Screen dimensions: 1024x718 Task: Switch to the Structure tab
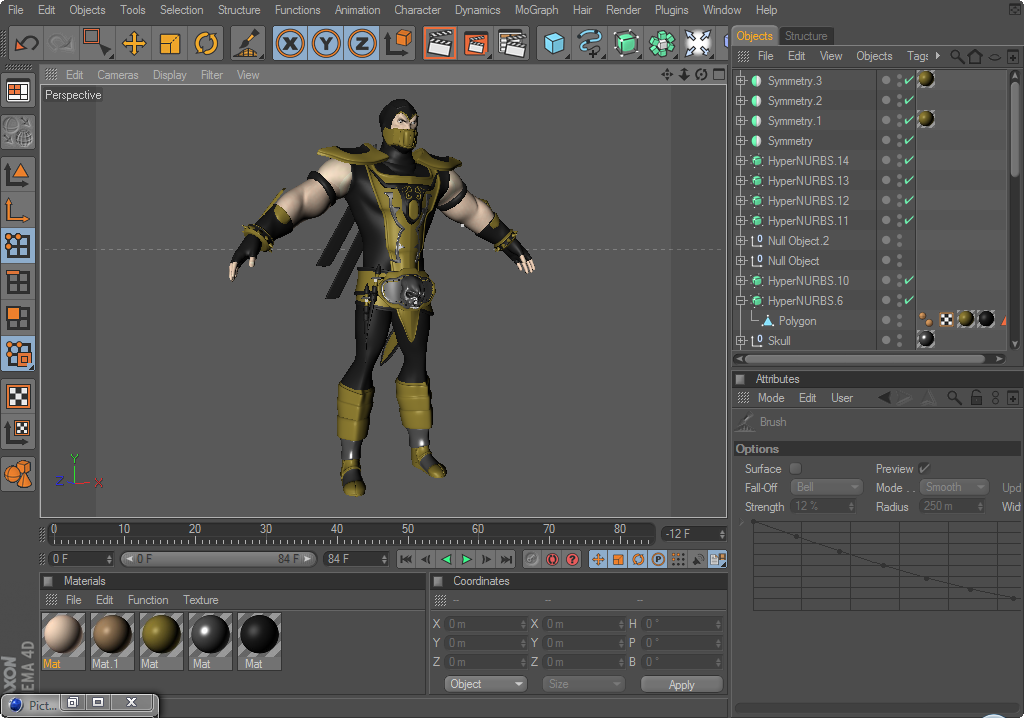tap(806, 36)
